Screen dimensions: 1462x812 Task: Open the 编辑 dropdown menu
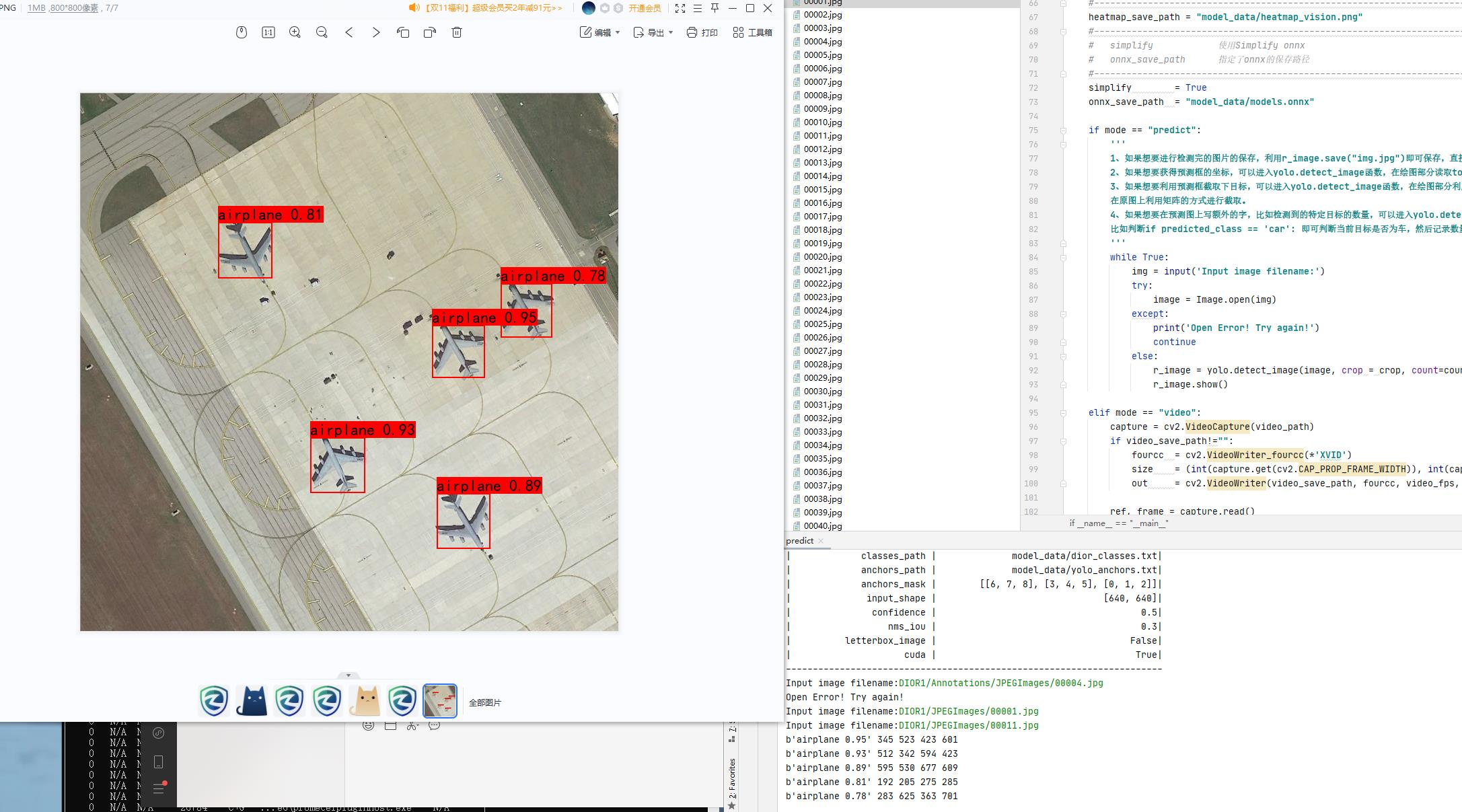click(600, 32)
